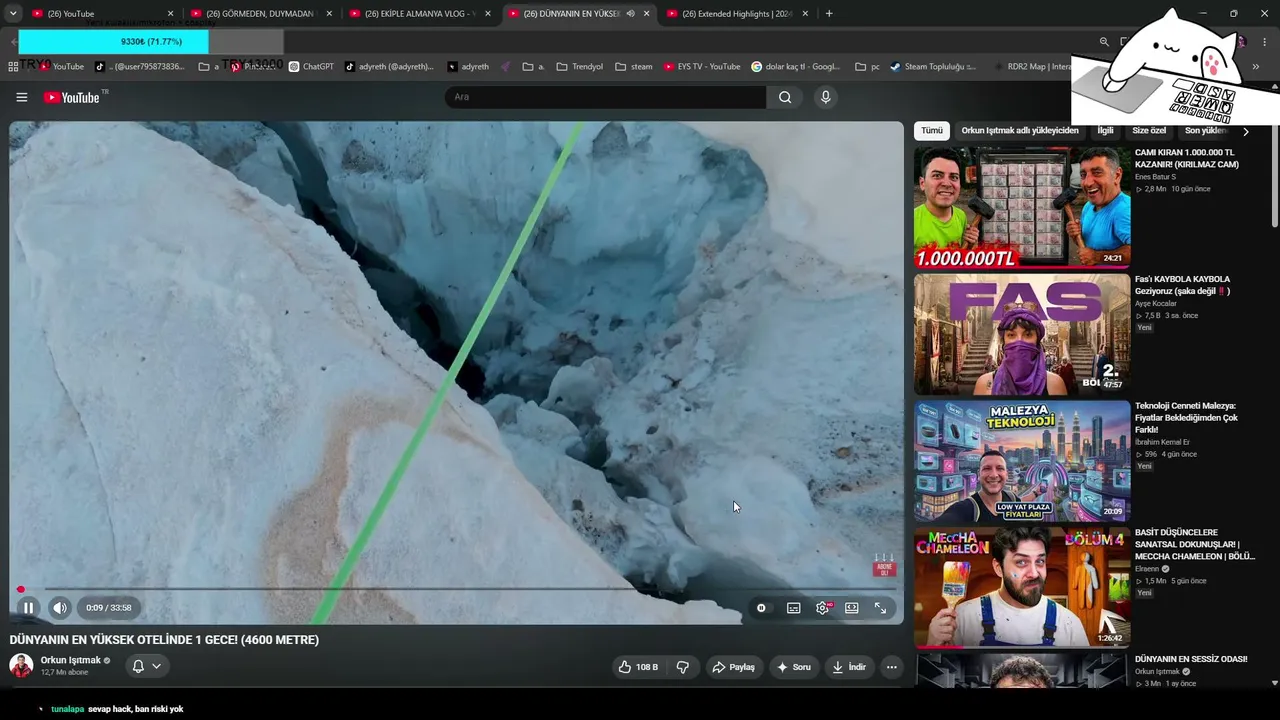Switch to theater mode
The width and height of the screenshot is (1280, 720).
click(852, 608)
